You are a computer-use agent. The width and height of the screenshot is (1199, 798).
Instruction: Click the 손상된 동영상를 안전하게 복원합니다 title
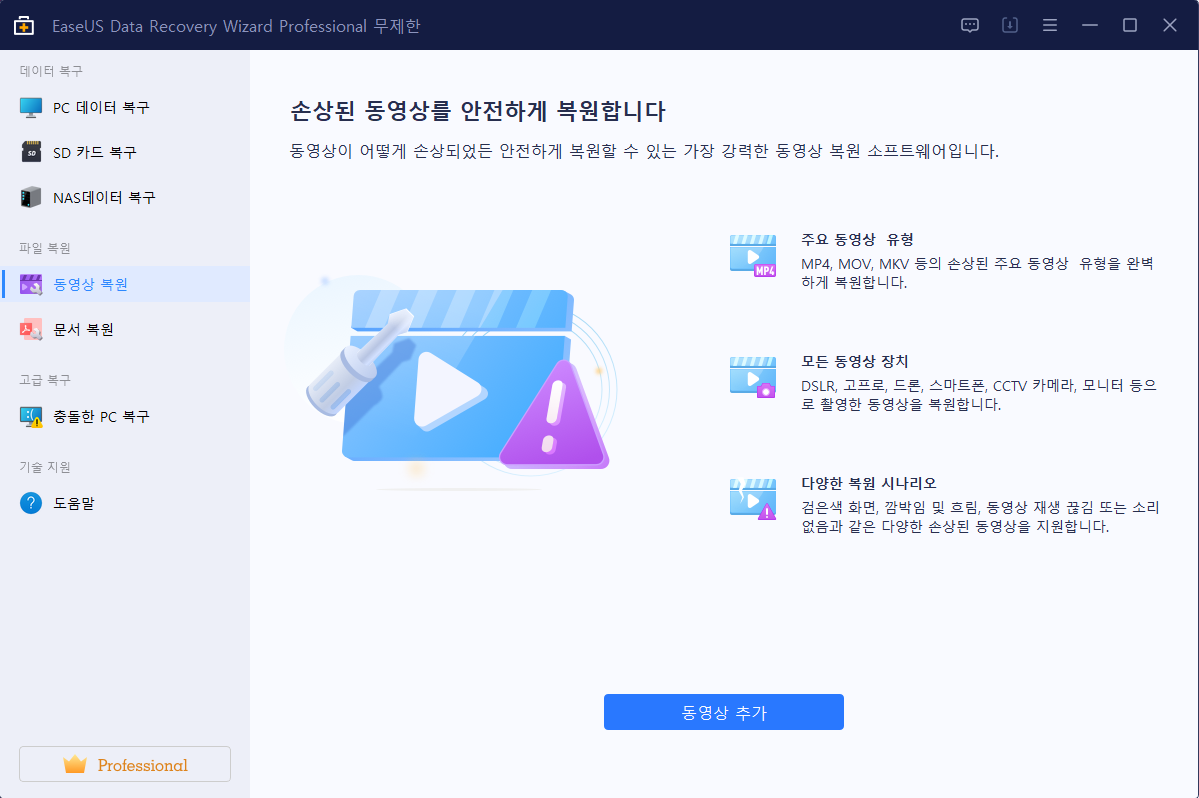pyautogui.click(x=478, y=112)
